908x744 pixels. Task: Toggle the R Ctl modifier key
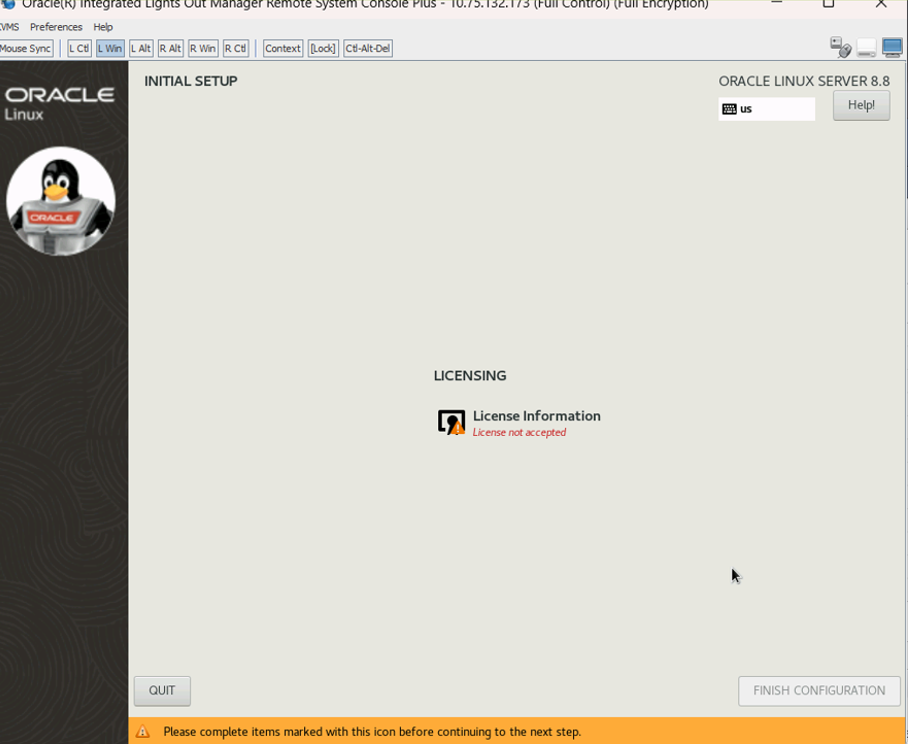pos(236,48)
